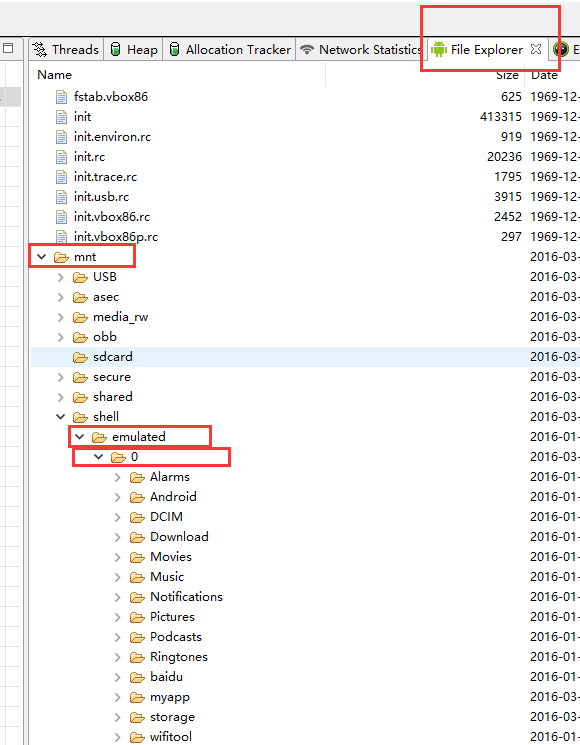The height and width of the screenshot is (745, 580).
Task: Select the Network Statistics tab
Action: coord(360,49)
